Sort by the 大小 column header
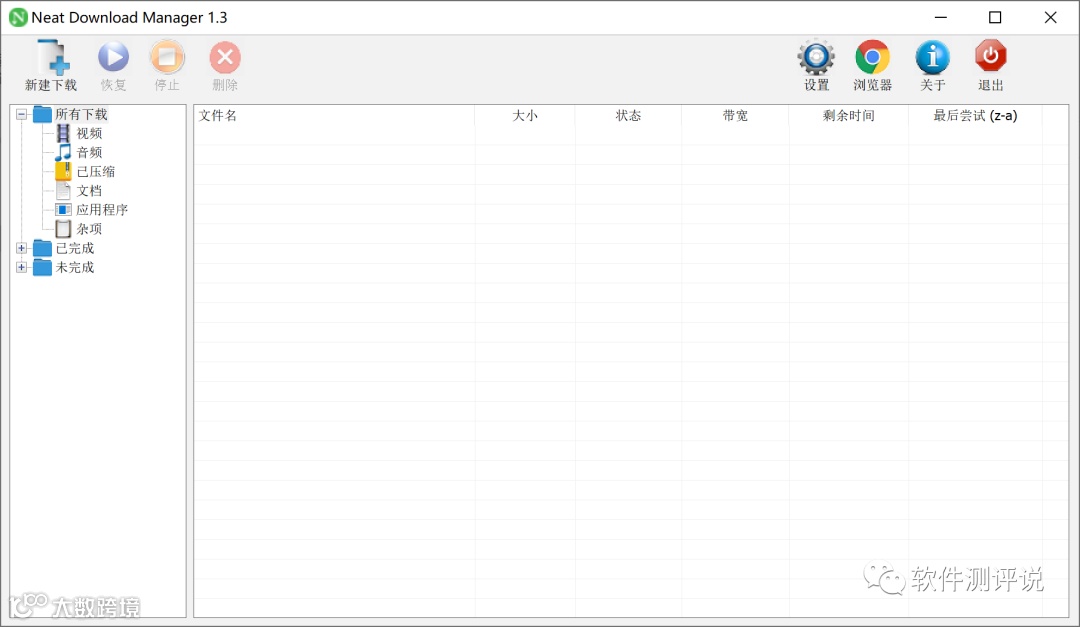Viewport: 1080px width, 627px height. [x=525, y=116]
